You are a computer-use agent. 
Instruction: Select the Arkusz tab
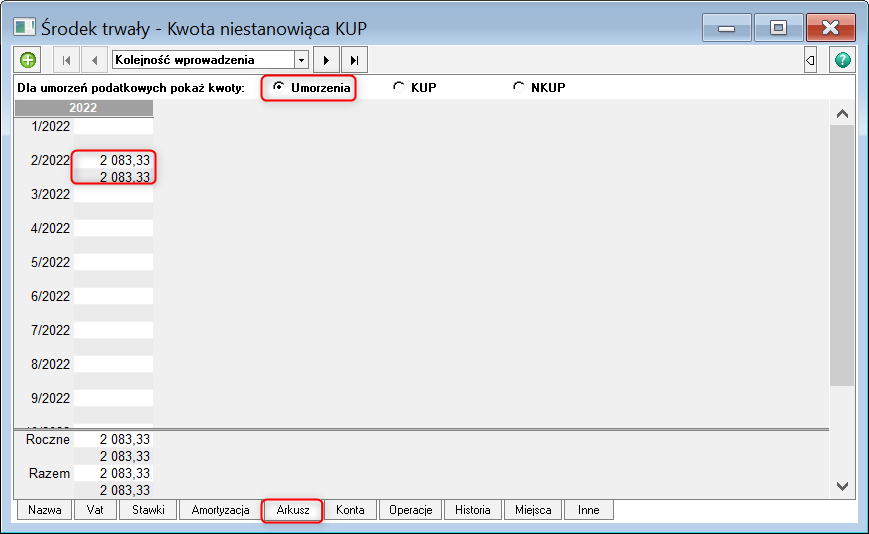[x=293, y=510]
